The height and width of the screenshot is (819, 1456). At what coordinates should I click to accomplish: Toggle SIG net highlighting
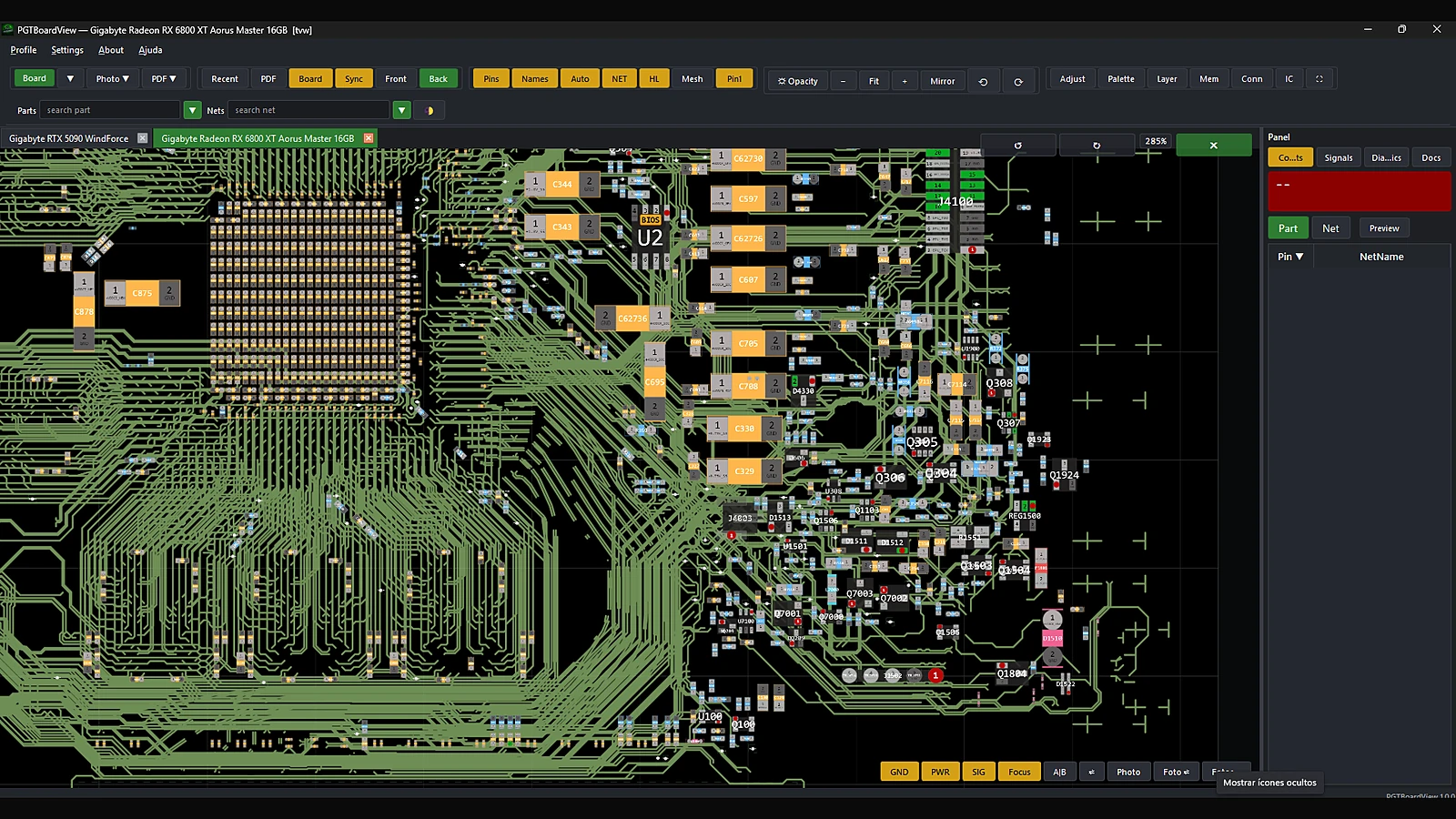click(978, 772)
